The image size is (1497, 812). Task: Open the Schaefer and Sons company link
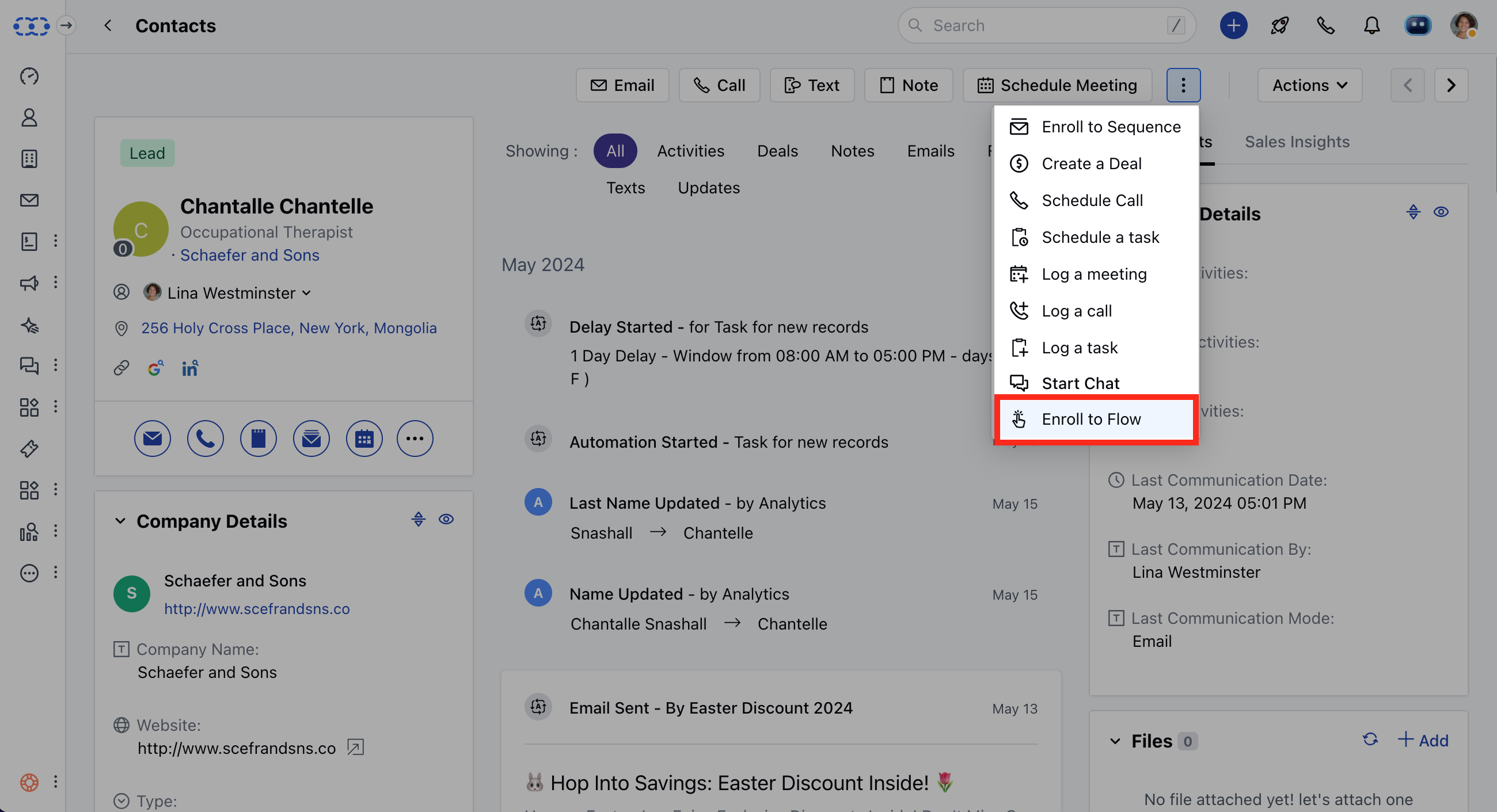click(x=249, y=255)
